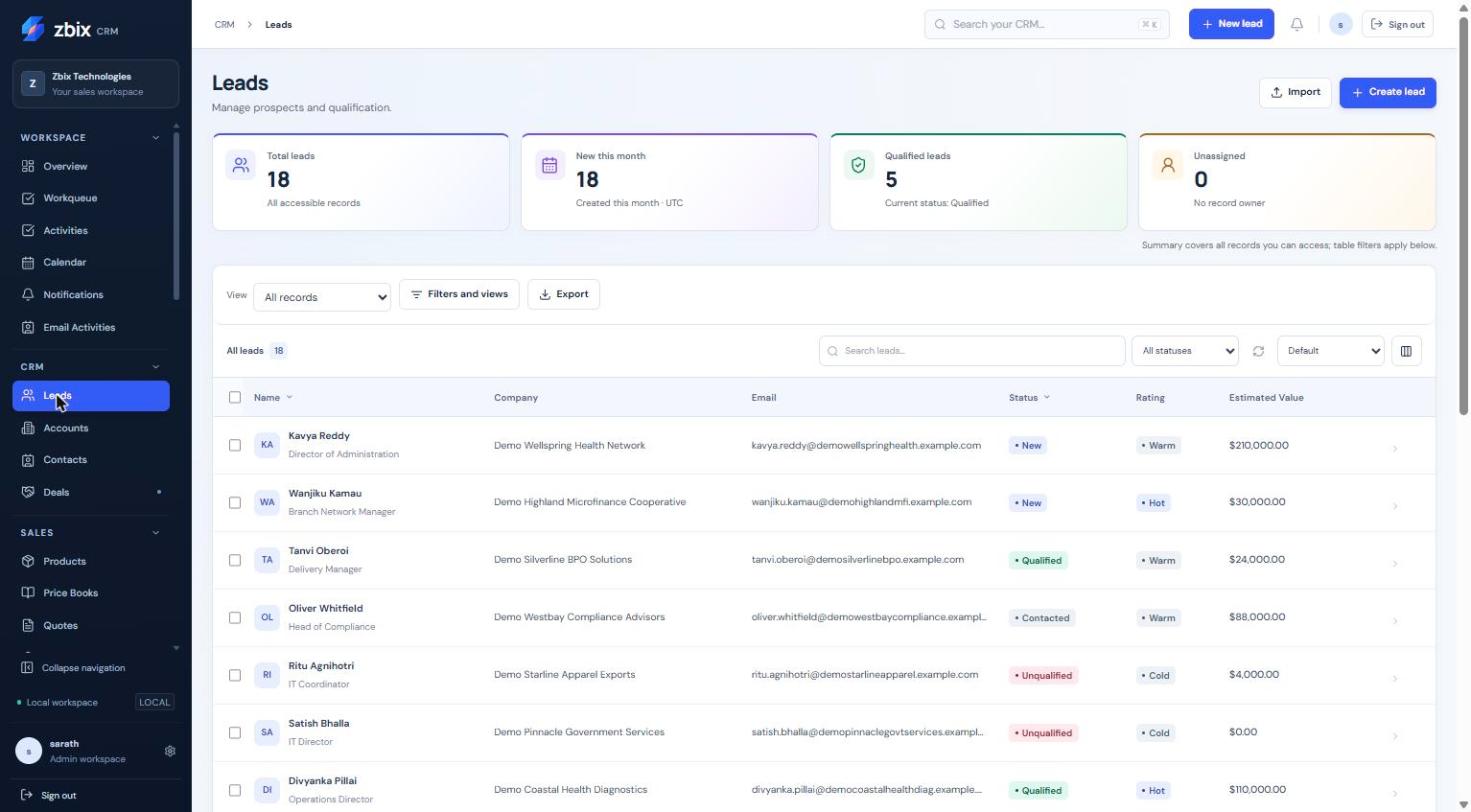Open Wanjiku Kamau row arrow
Image resolution: width=1471 pixels, height=812 pixels.
pos(1395,506)
